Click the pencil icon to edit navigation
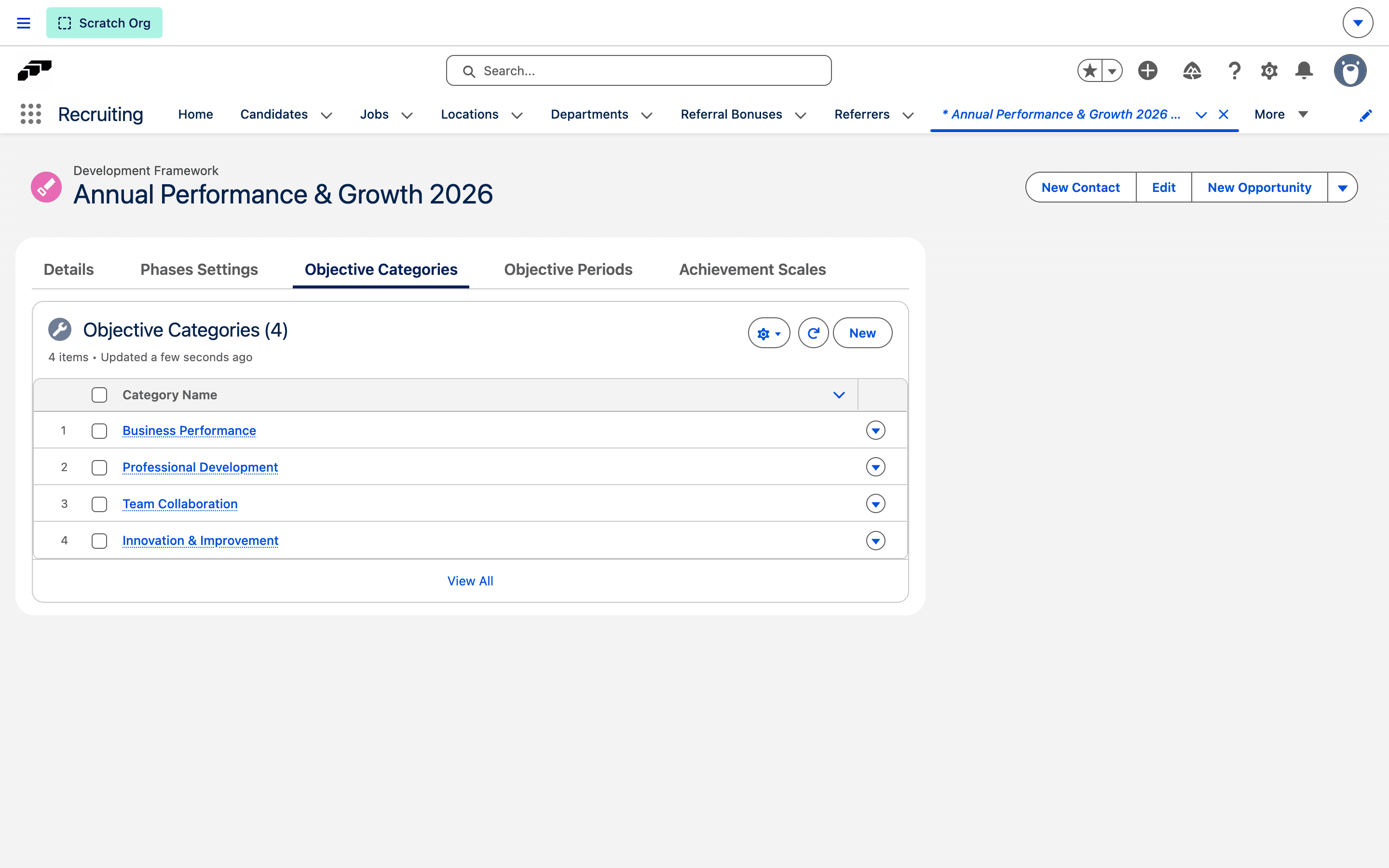 (1365, 115)
